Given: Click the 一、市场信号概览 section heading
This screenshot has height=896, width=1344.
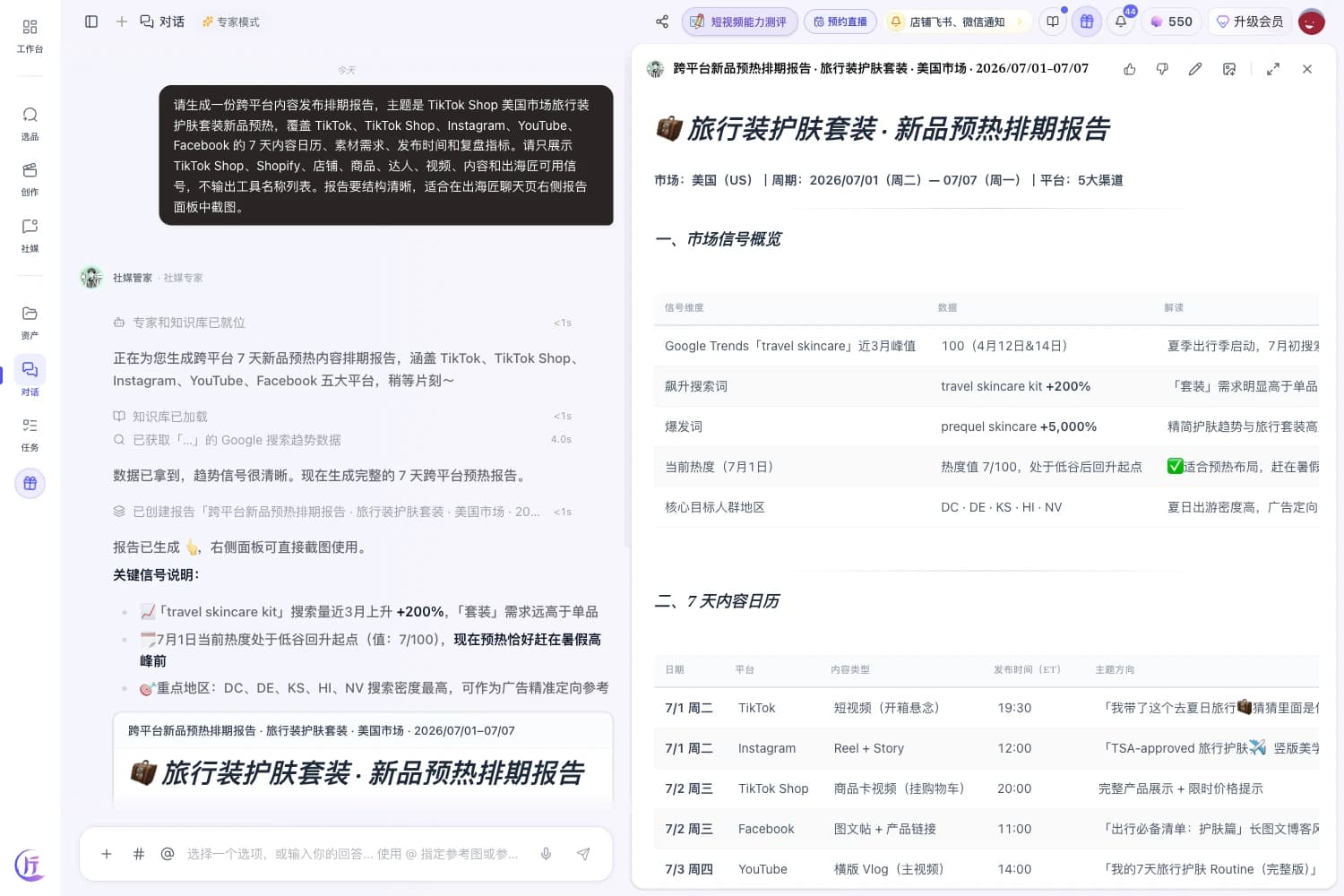Looking at the screenshot, I should click(x=719, y=239).
